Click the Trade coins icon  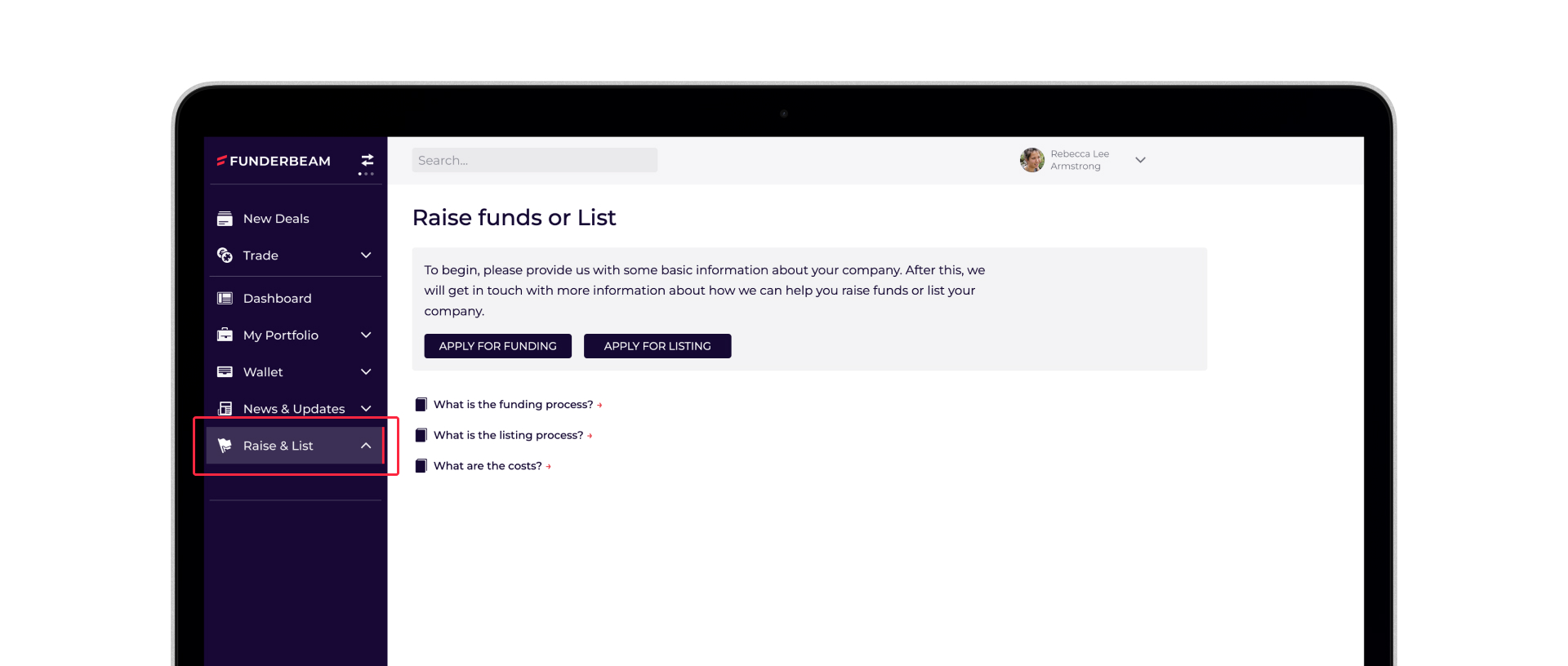225,255
